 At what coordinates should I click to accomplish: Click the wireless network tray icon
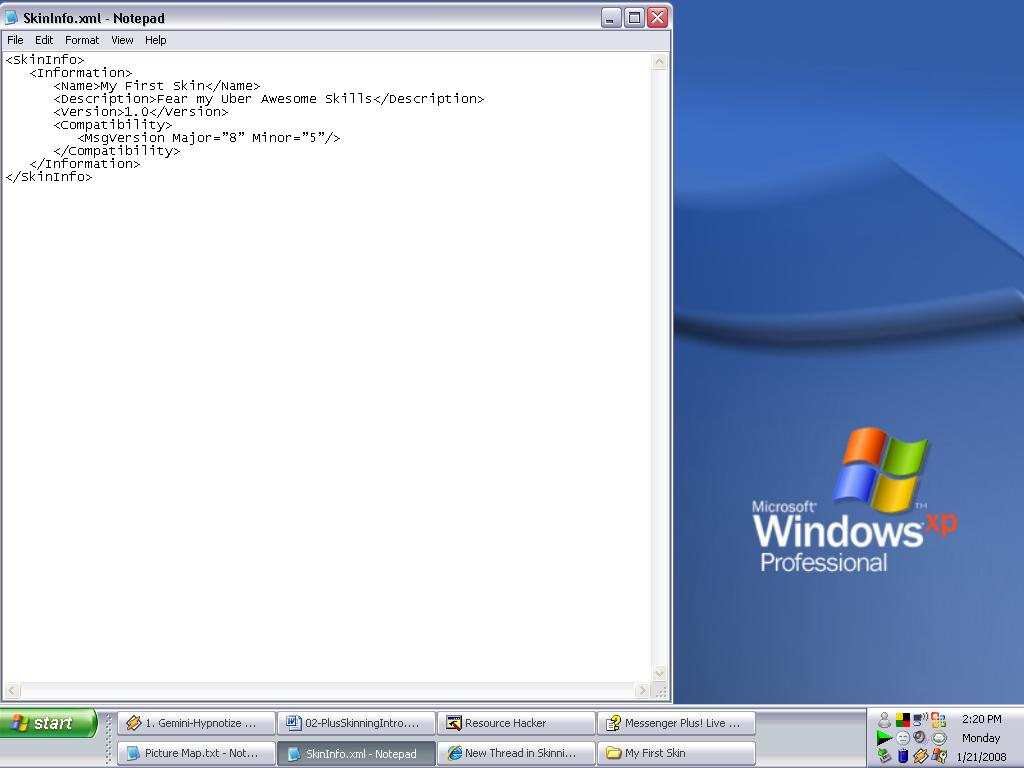(x=920, y=720)
